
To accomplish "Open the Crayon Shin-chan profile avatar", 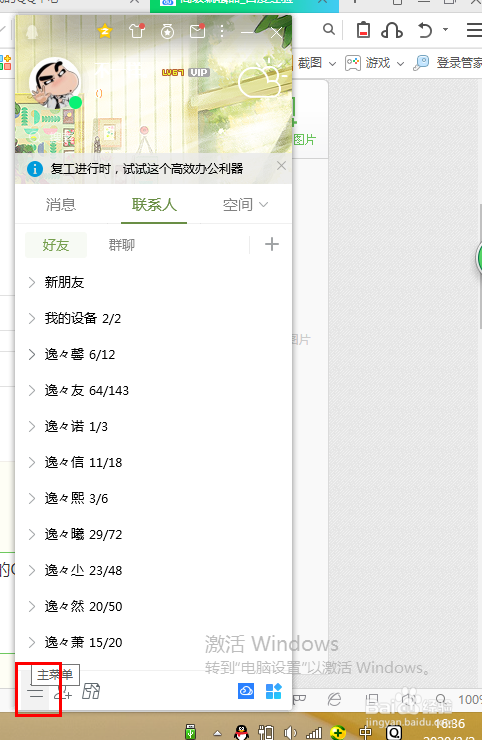I will pos(53,84).
